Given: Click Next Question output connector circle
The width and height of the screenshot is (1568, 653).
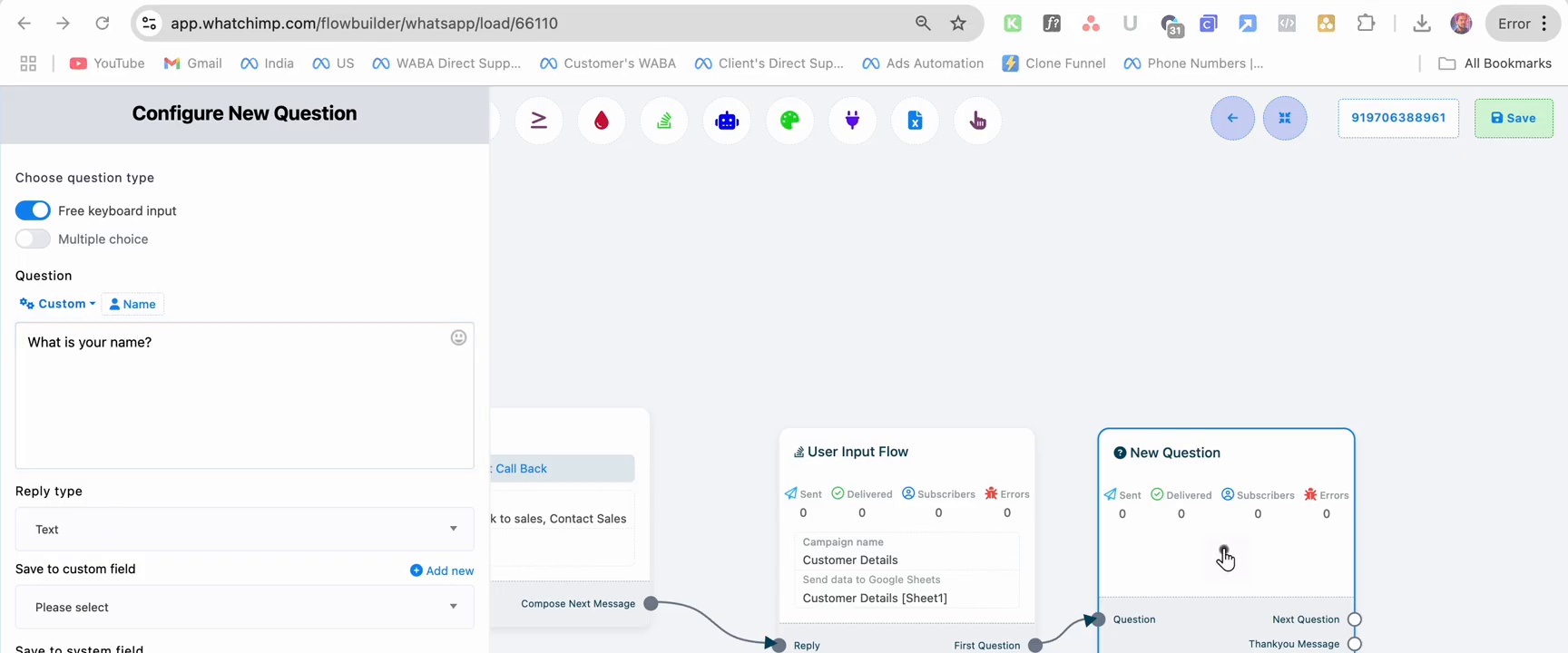Looking at the screenshot, I should point(1355,619).
